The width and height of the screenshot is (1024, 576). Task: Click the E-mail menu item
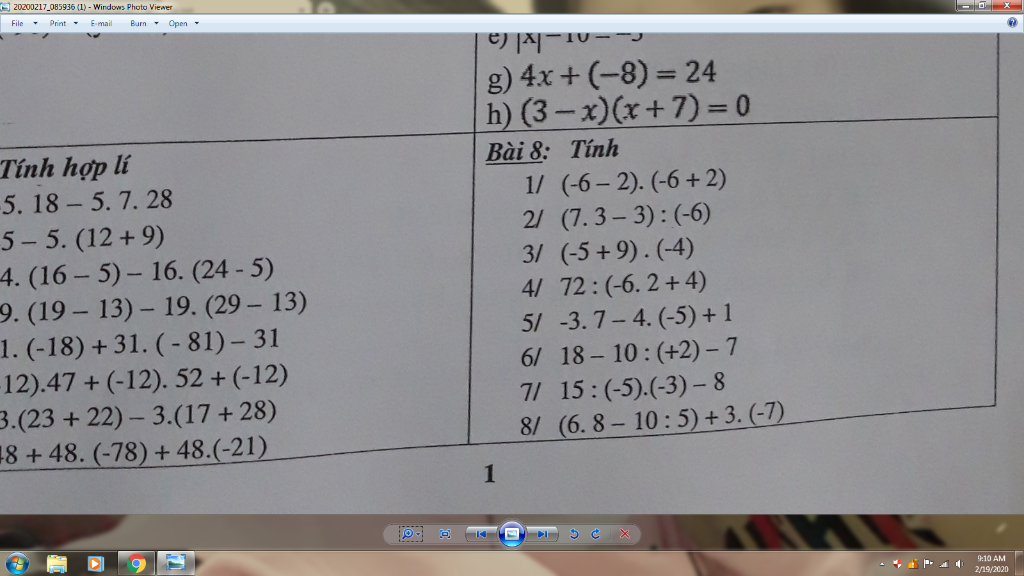tap(101, 23)
